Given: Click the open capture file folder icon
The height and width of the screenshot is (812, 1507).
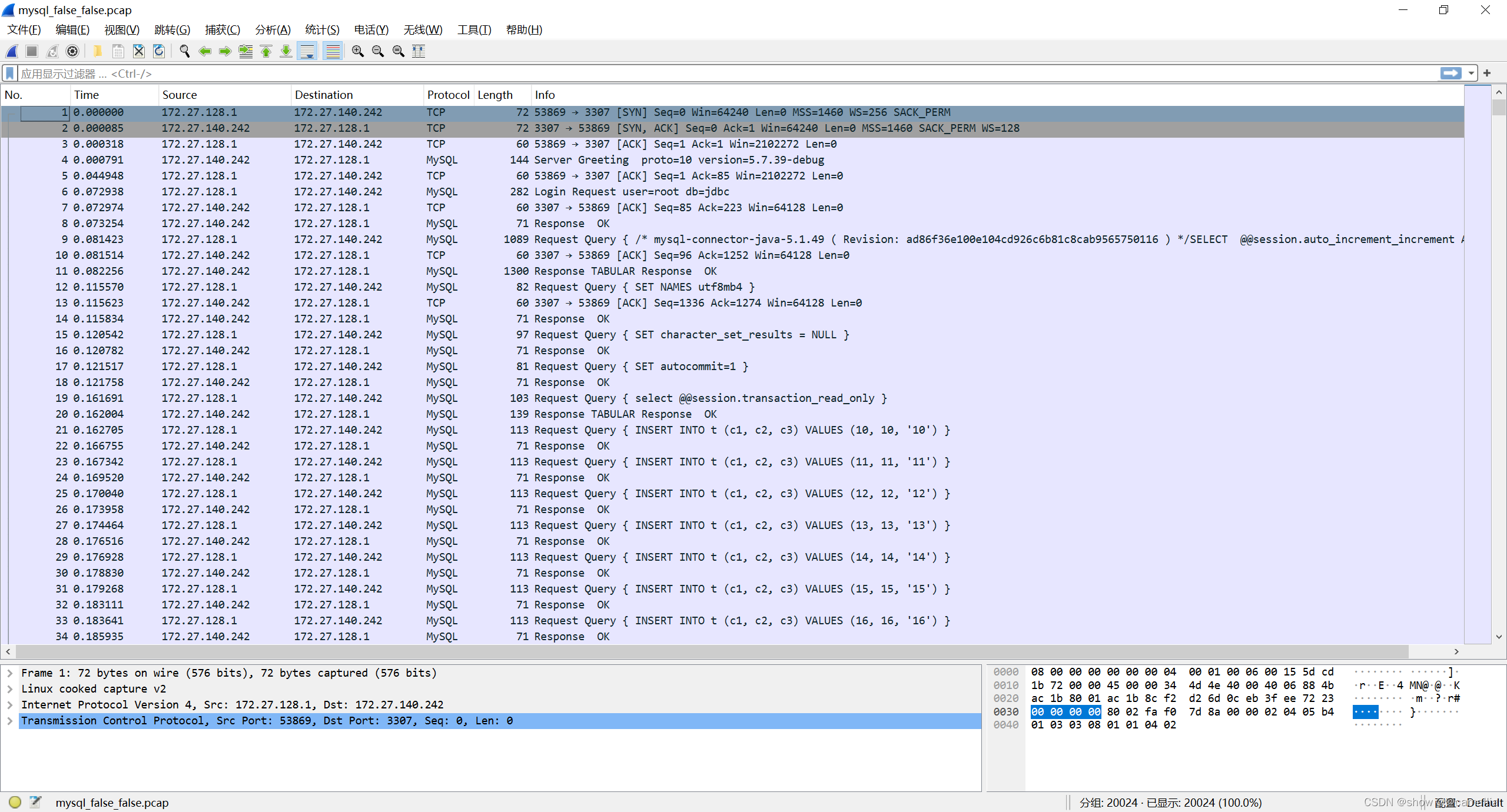Looking at the screenshot, I should 98,51.
